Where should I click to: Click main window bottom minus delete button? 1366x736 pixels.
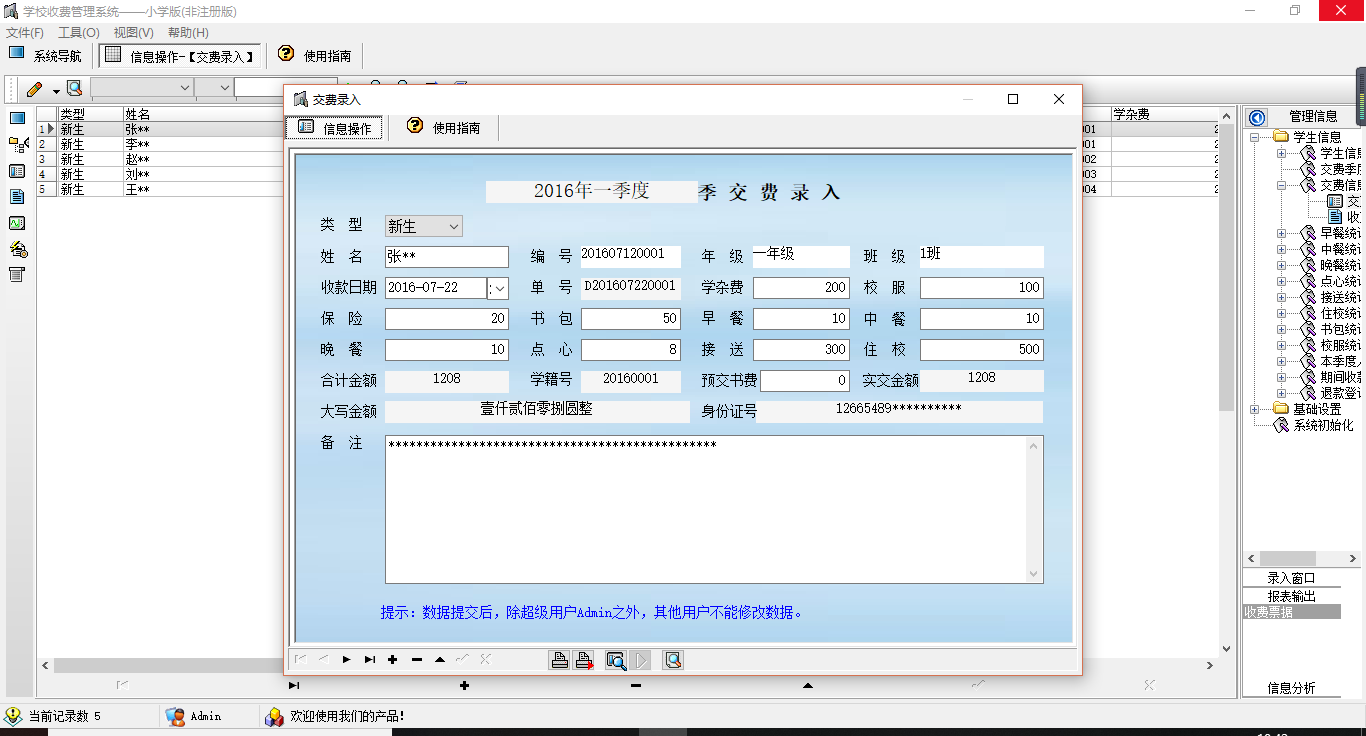coord(636,685)
